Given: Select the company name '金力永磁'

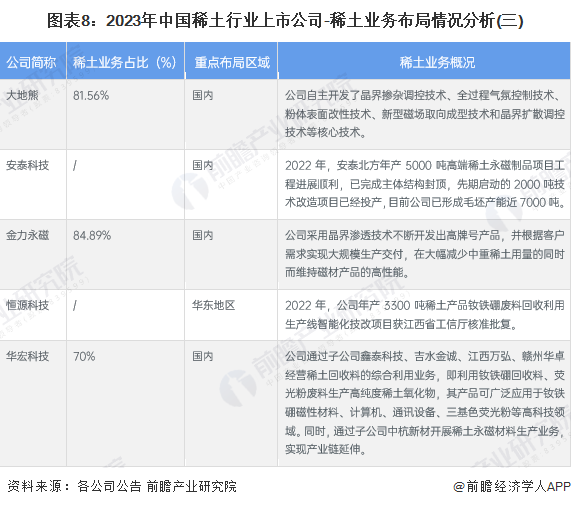Looking at the screenshot, I should [x=28, y=235].
